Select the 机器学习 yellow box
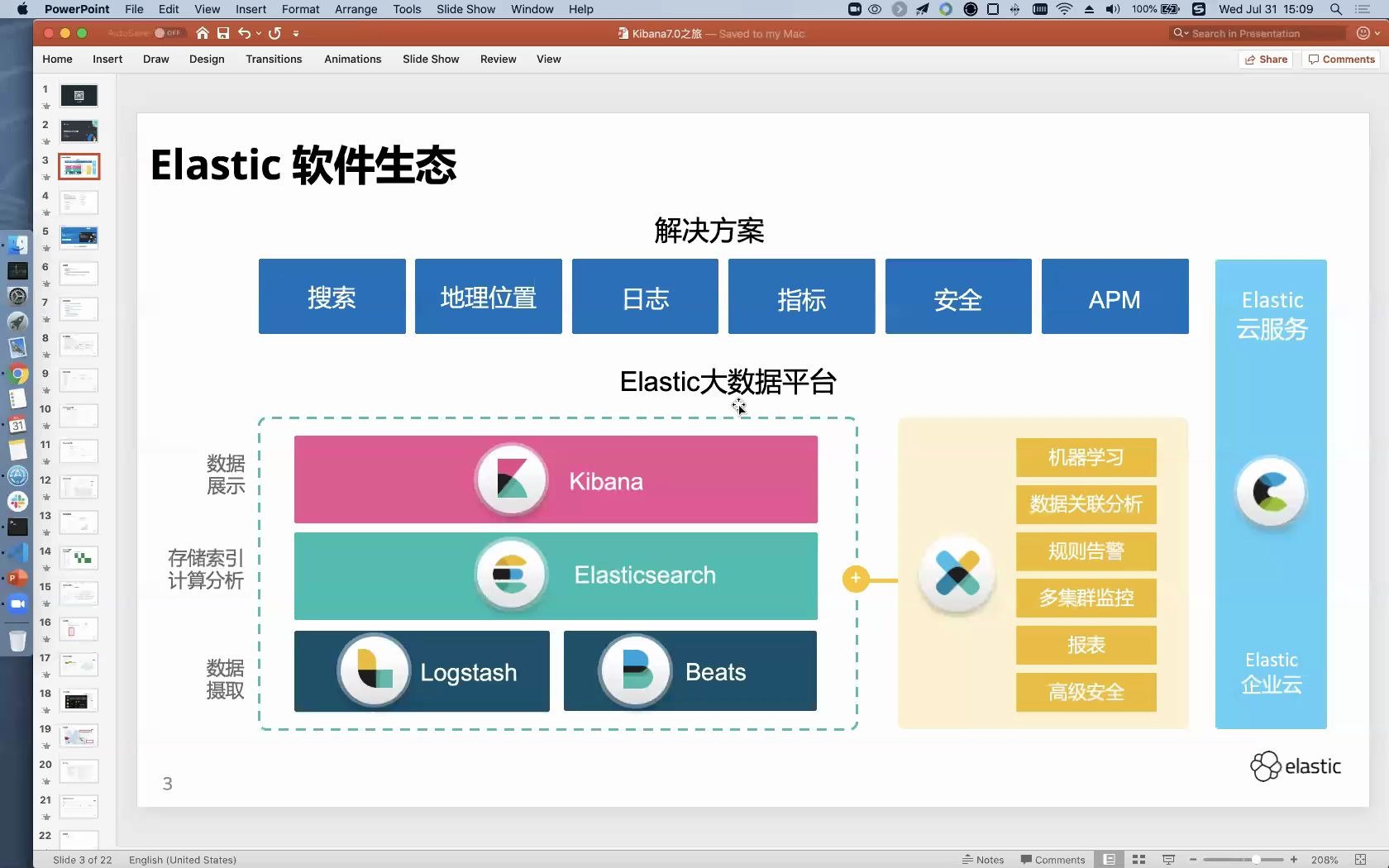Viewport: 1389px width, 868px height. (1086, 457)
